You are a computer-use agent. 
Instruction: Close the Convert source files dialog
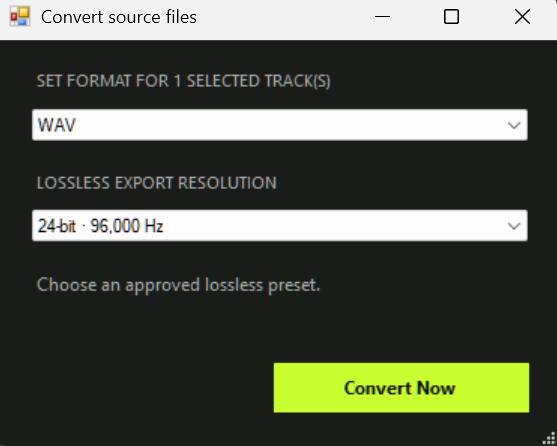[x=522, y=17]
